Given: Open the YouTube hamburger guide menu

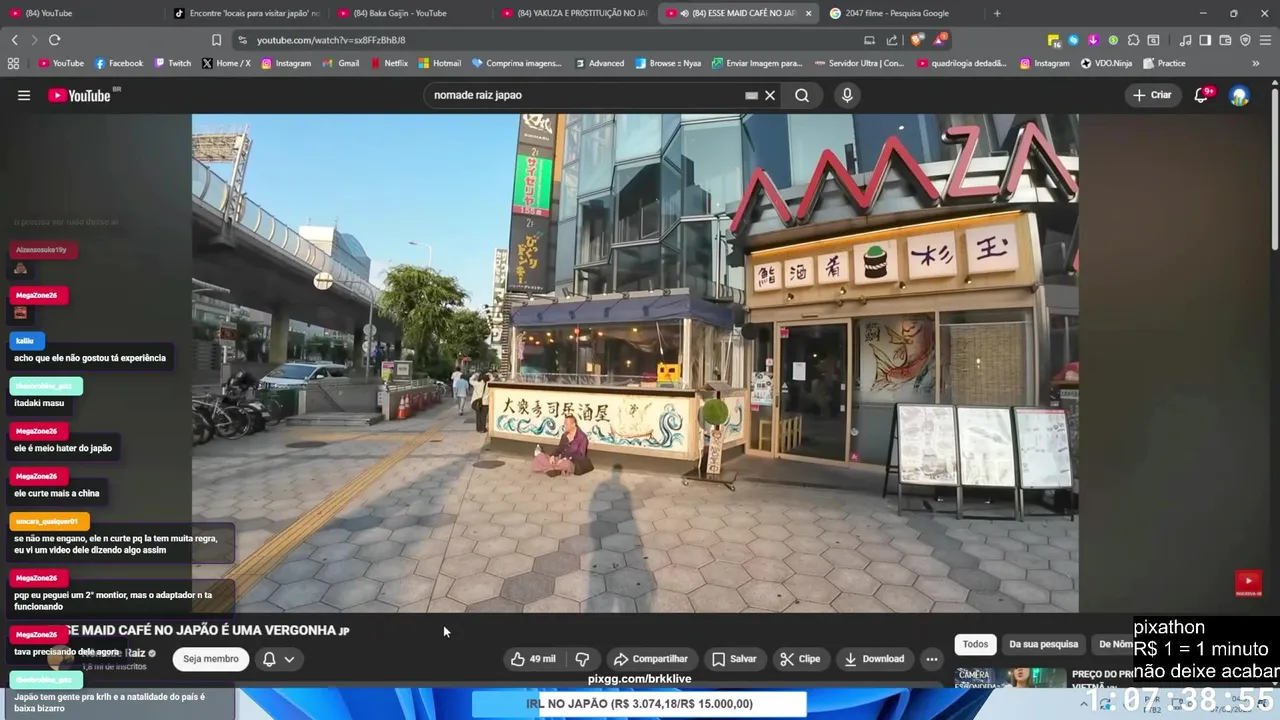Looking at the screenshot, I should (24, 95).
